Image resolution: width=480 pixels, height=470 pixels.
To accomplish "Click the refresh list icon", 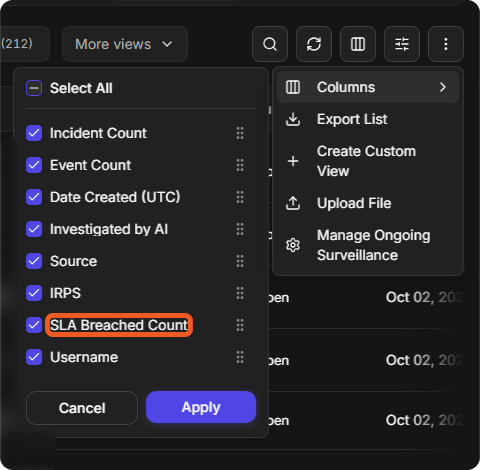I will (x=314, y=44).
